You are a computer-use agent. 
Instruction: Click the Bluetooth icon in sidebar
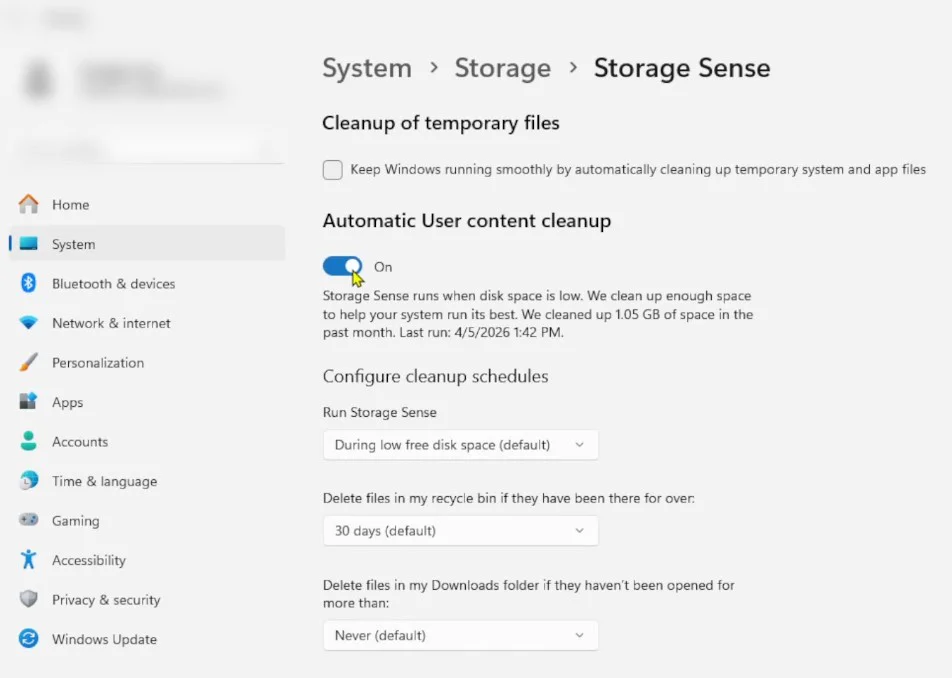[28, 283]
